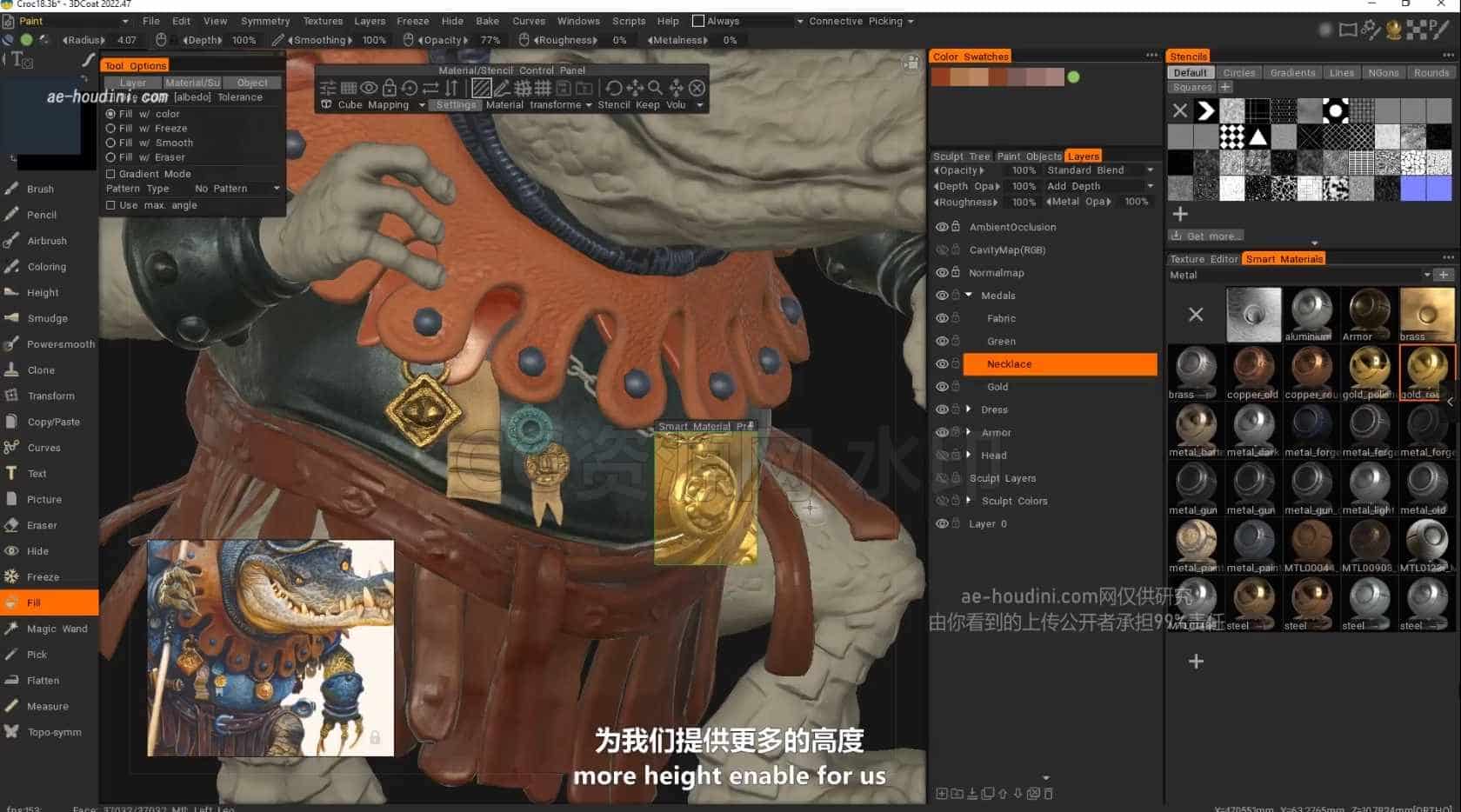Select the Topo-symm tool

[53, 732]
